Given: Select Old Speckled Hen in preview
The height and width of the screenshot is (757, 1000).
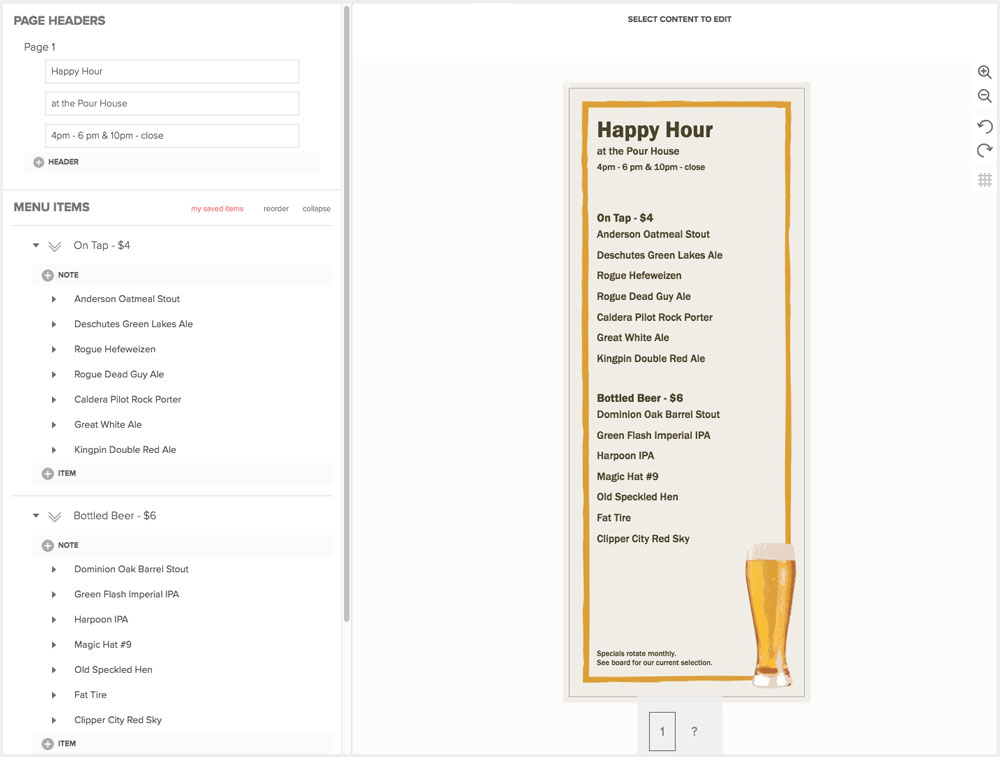Looking at the screenshot, I should (637, 497).
